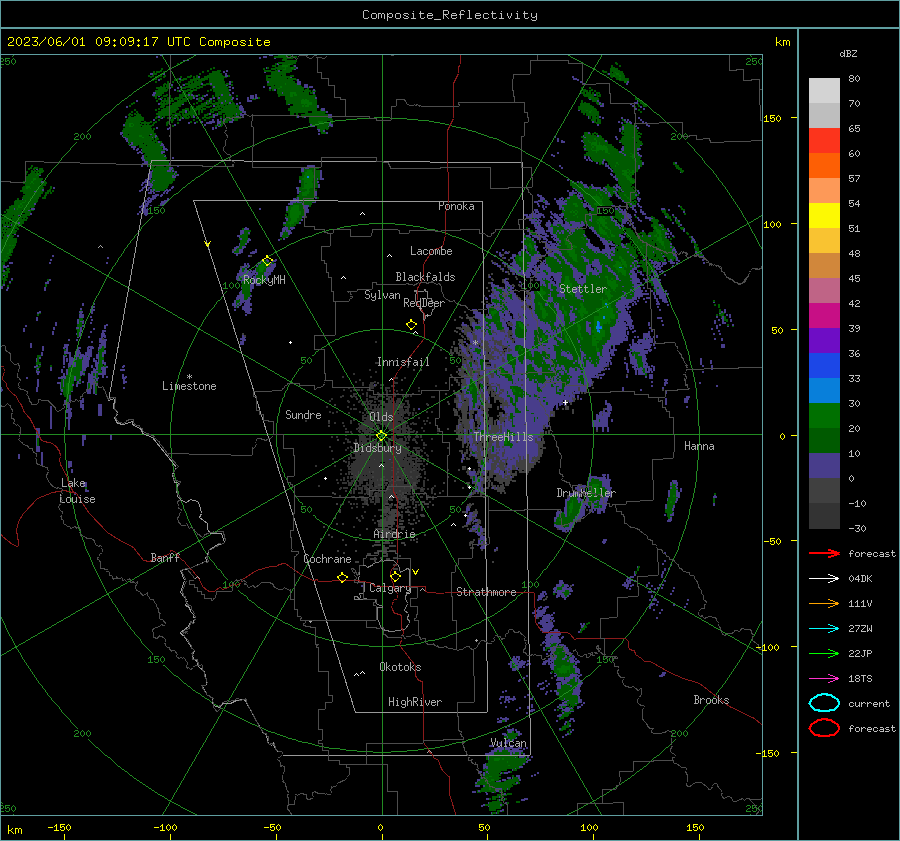Select the 80 dBZ color swatch
900x841 pixels.
(x=824, y=90)
